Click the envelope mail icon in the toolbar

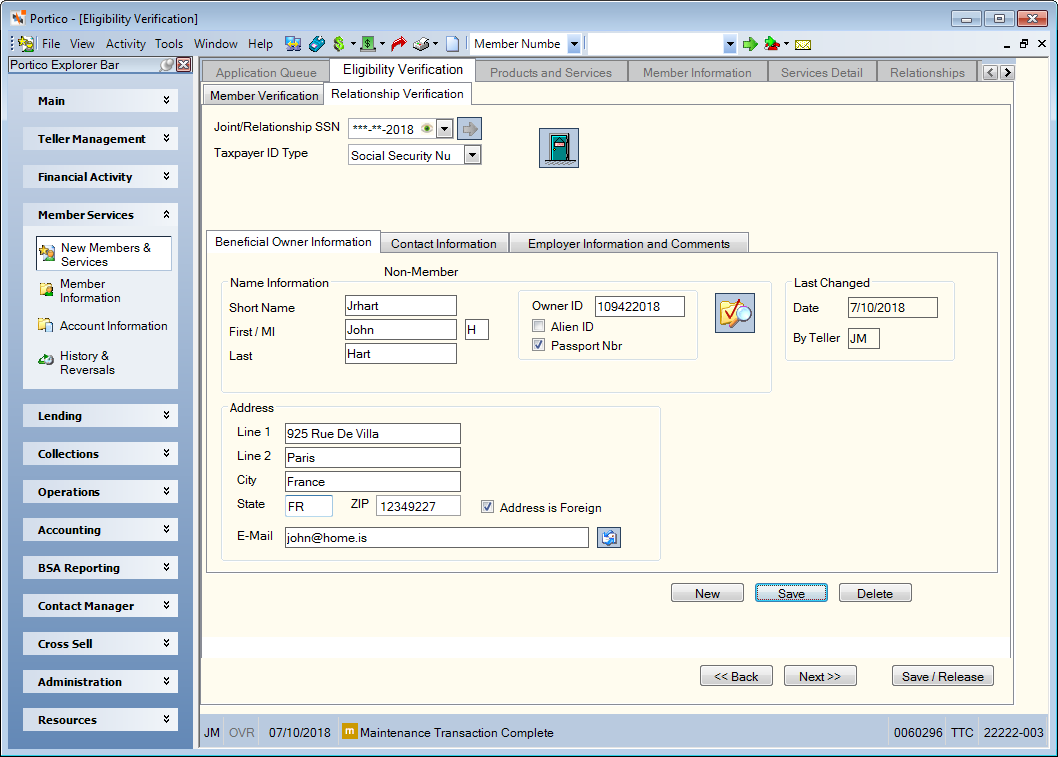(x=803, y=45)
